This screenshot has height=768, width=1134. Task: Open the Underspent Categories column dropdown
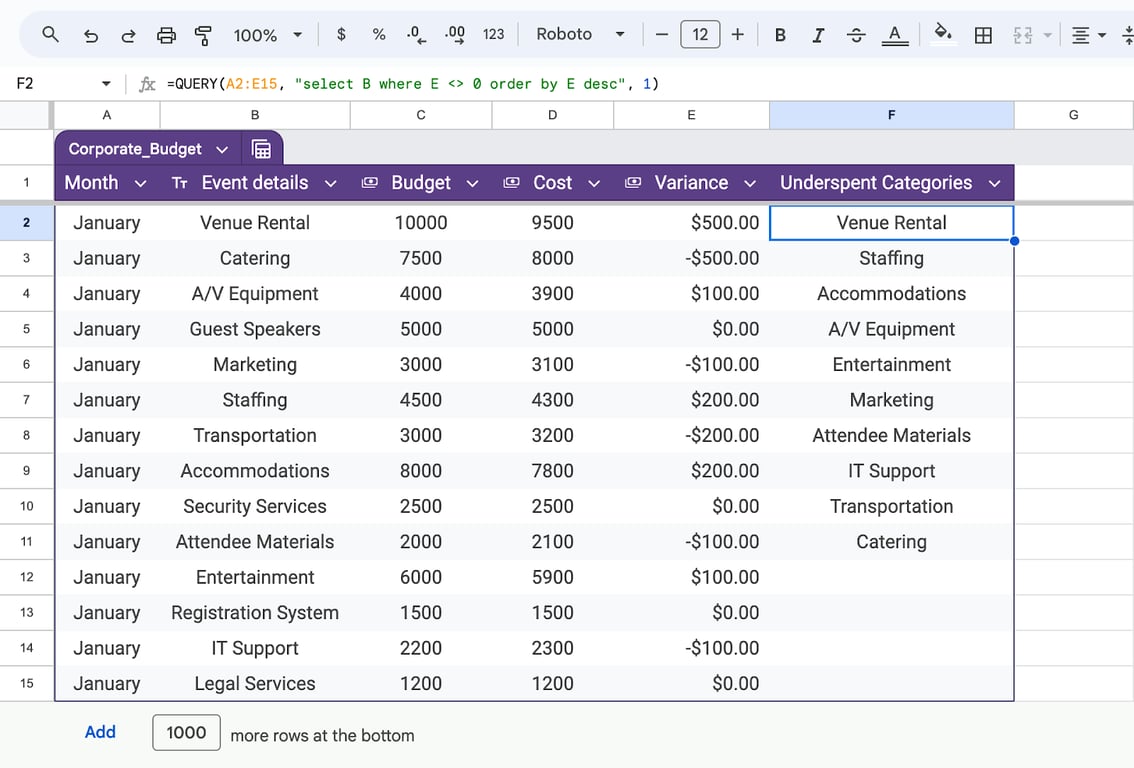[x=994, y=184]
